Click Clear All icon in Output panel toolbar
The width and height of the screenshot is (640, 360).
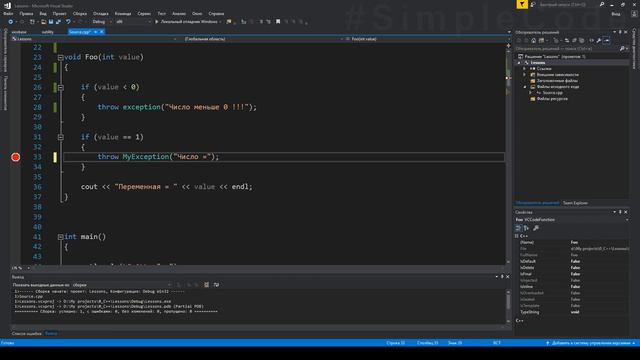(x=207, y=285)
